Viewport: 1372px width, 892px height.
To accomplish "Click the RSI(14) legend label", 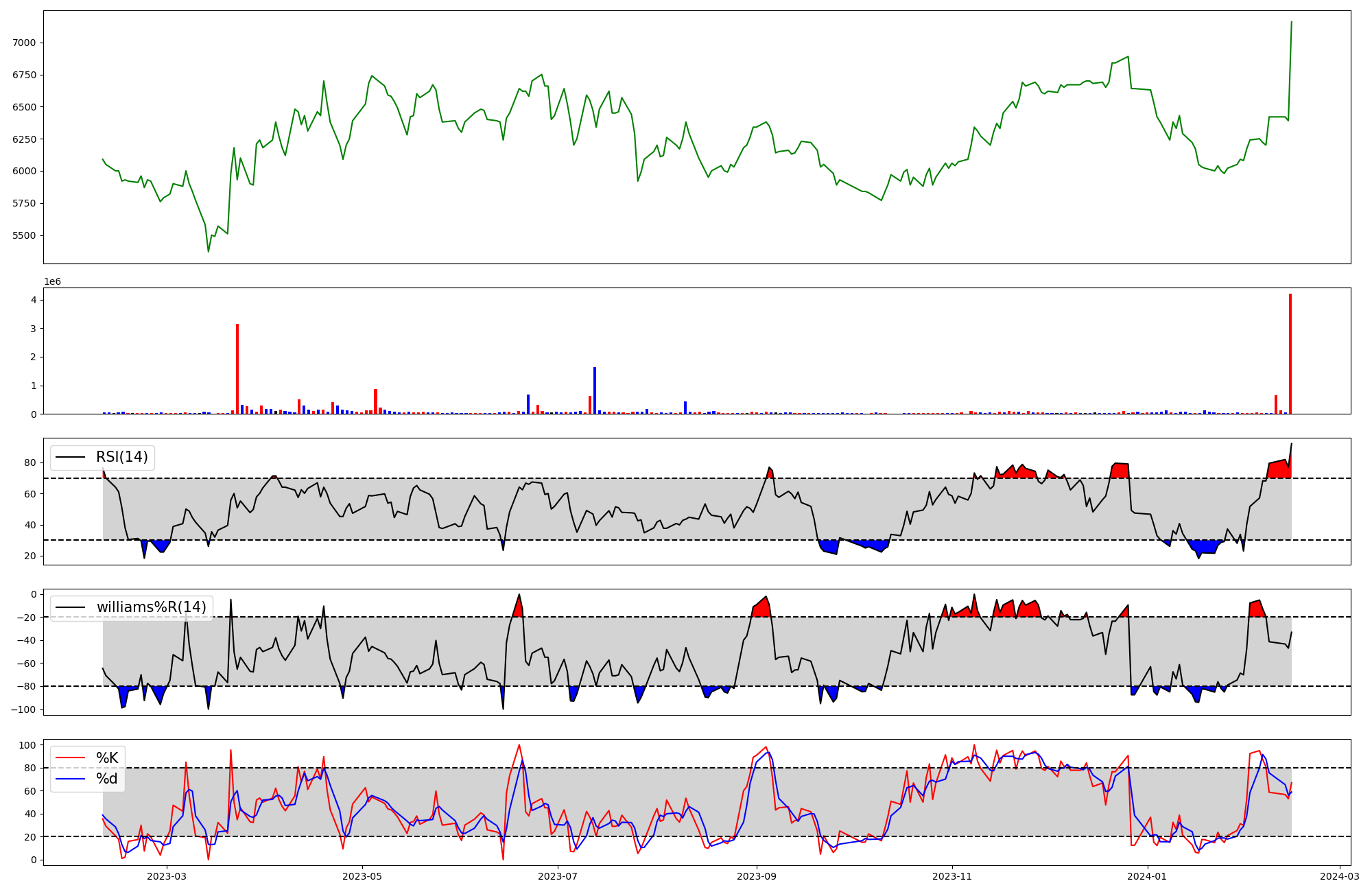I will 122,457.
